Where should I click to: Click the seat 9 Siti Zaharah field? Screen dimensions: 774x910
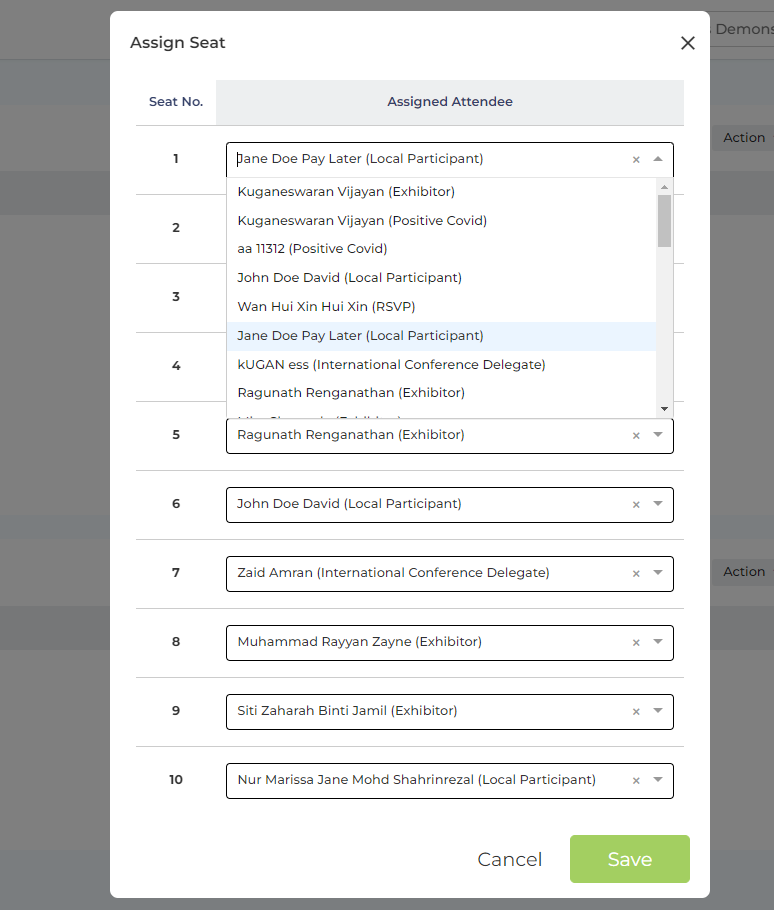(x=450, y=712)
